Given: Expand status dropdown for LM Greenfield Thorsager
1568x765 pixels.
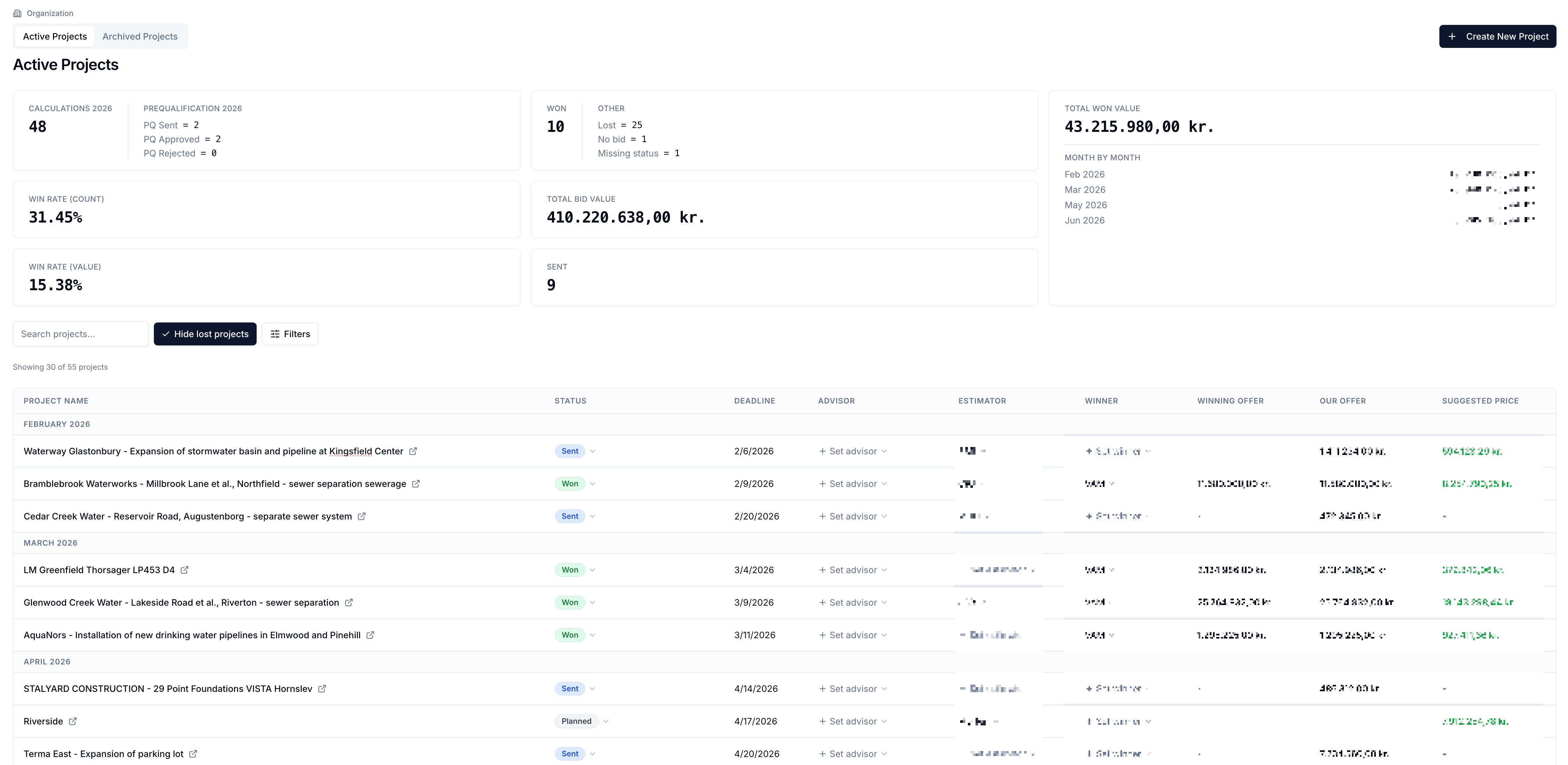Looking at the screenshot, I should [x=592, y=570].
